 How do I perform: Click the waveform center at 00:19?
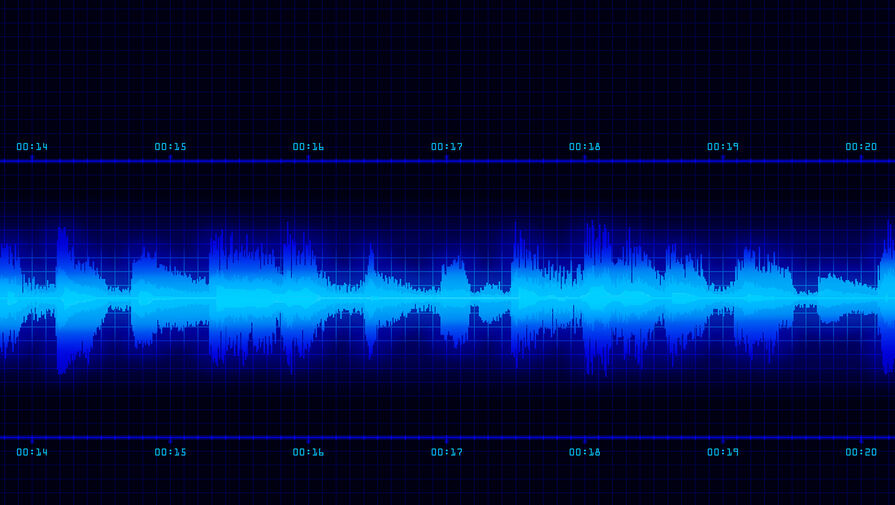pos(723,298)
